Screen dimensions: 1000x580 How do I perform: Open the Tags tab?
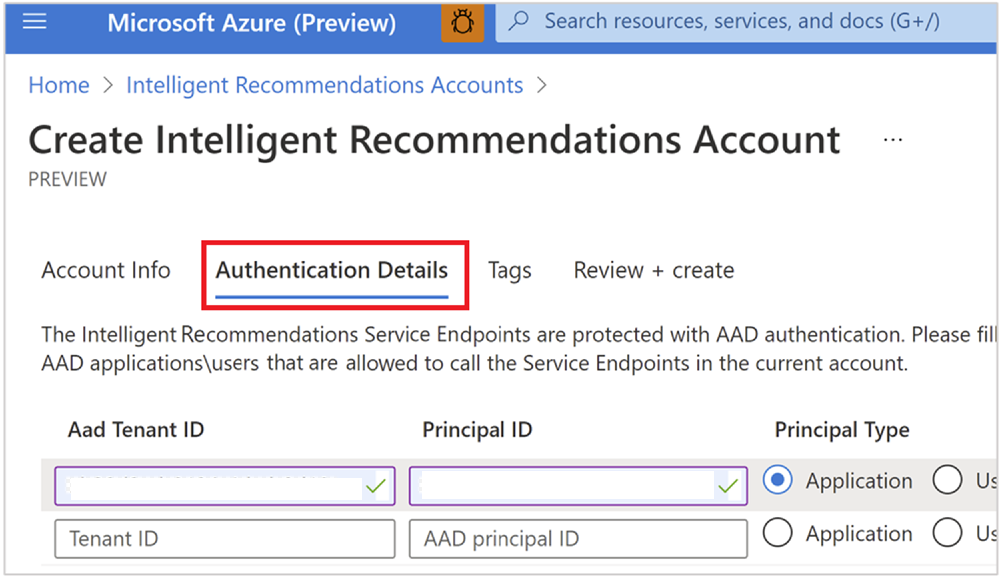tap(509, 270)
